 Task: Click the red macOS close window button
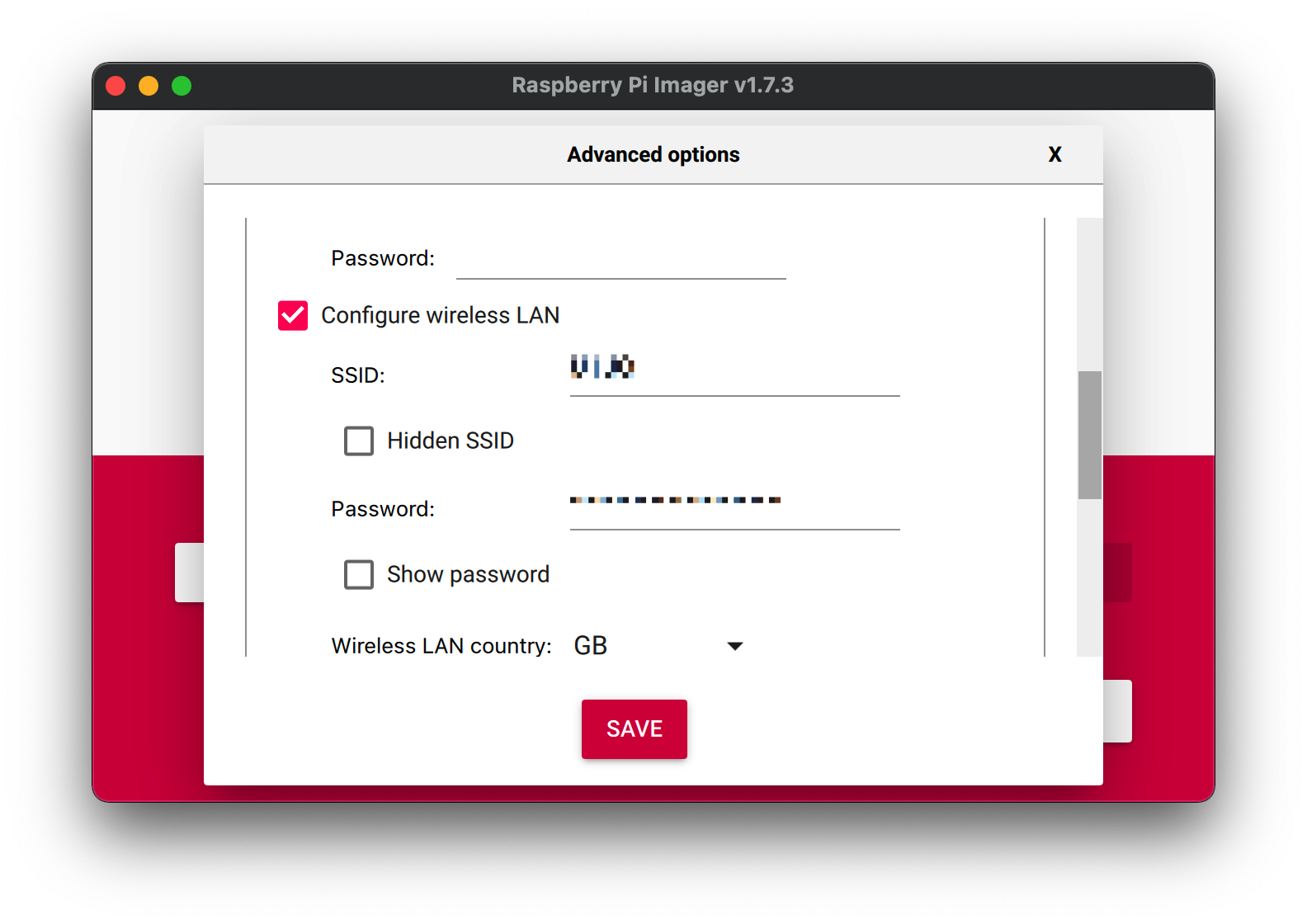(x=116, y=86)
